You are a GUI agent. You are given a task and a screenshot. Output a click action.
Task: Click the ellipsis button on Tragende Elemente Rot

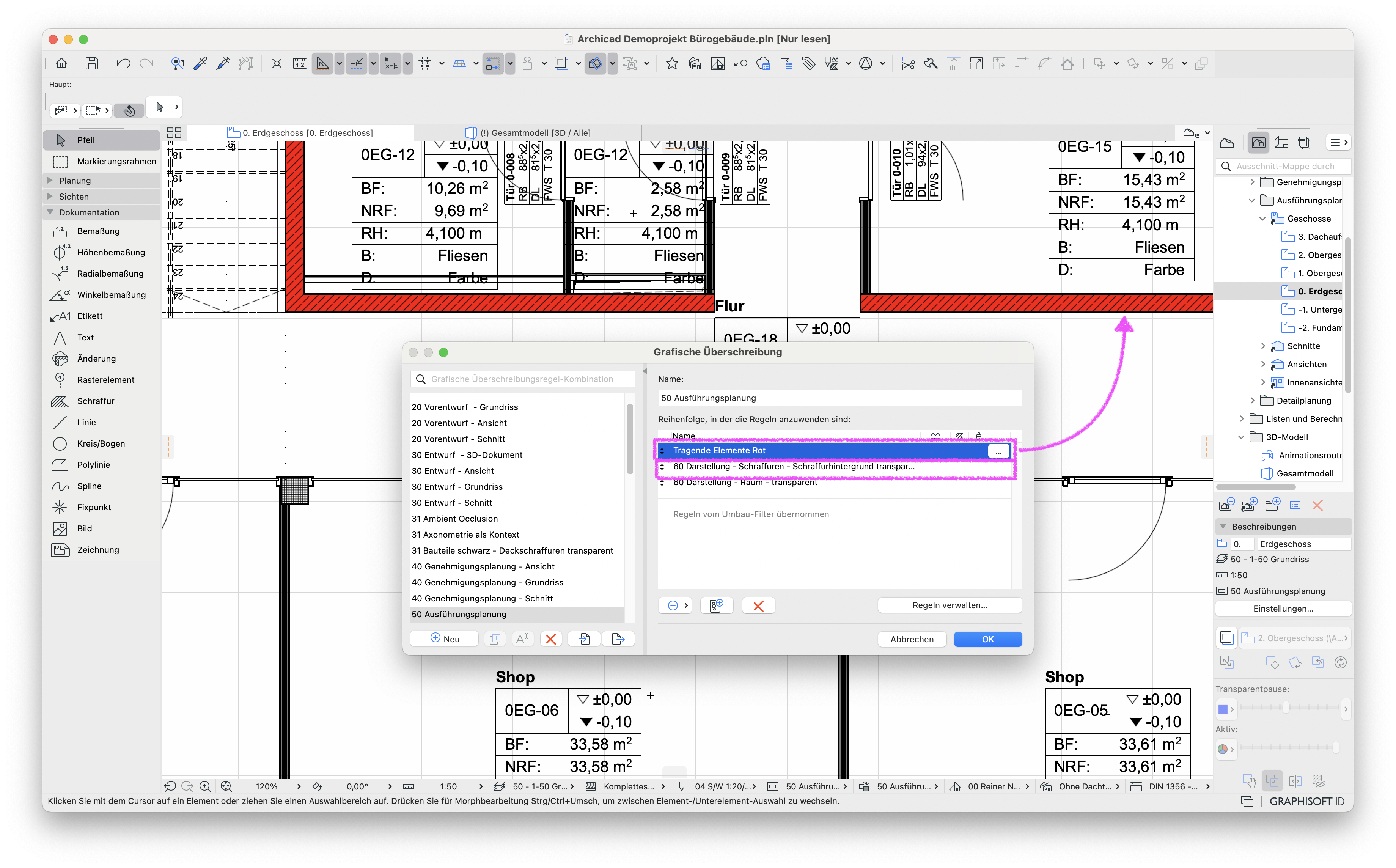(x=999, y=451)
